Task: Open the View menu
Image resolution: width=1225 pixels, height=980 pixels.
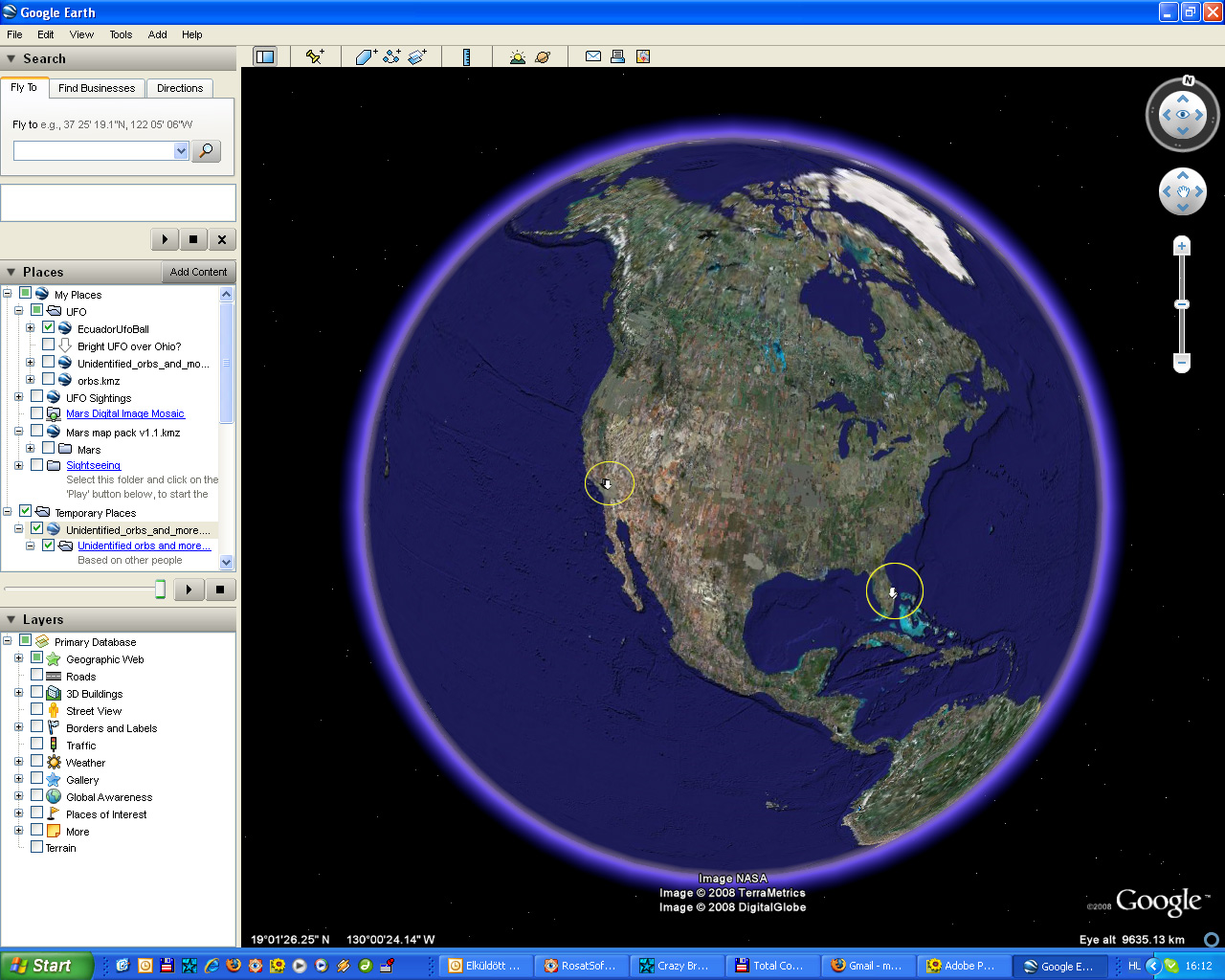Action: [81, 34]
